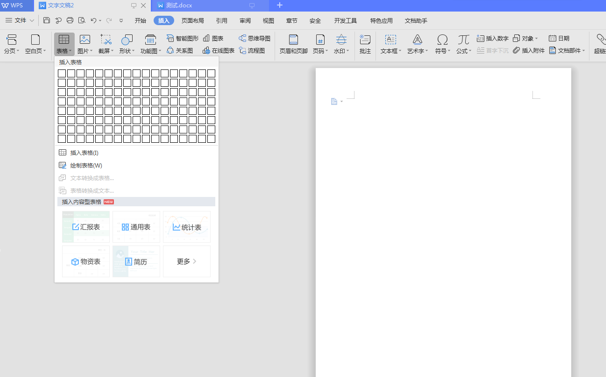Viewport: 606px width, 377px height.
Task: Open the 特色应用 featured apps tab
Action: 381,20
